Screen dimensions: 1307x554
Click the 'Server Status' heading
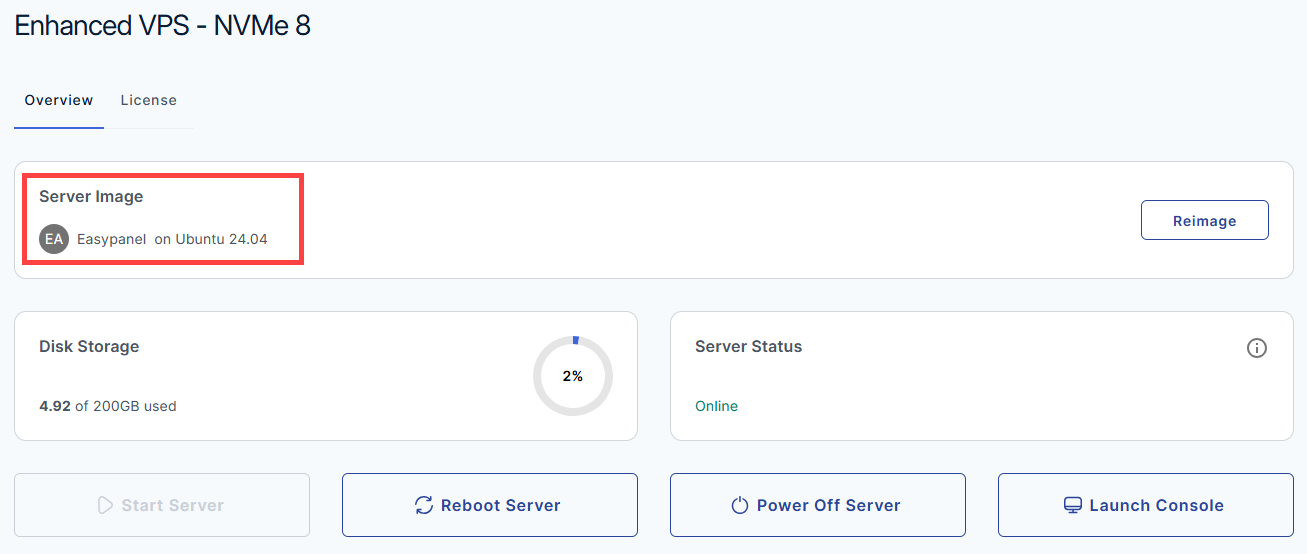[749, 347]
